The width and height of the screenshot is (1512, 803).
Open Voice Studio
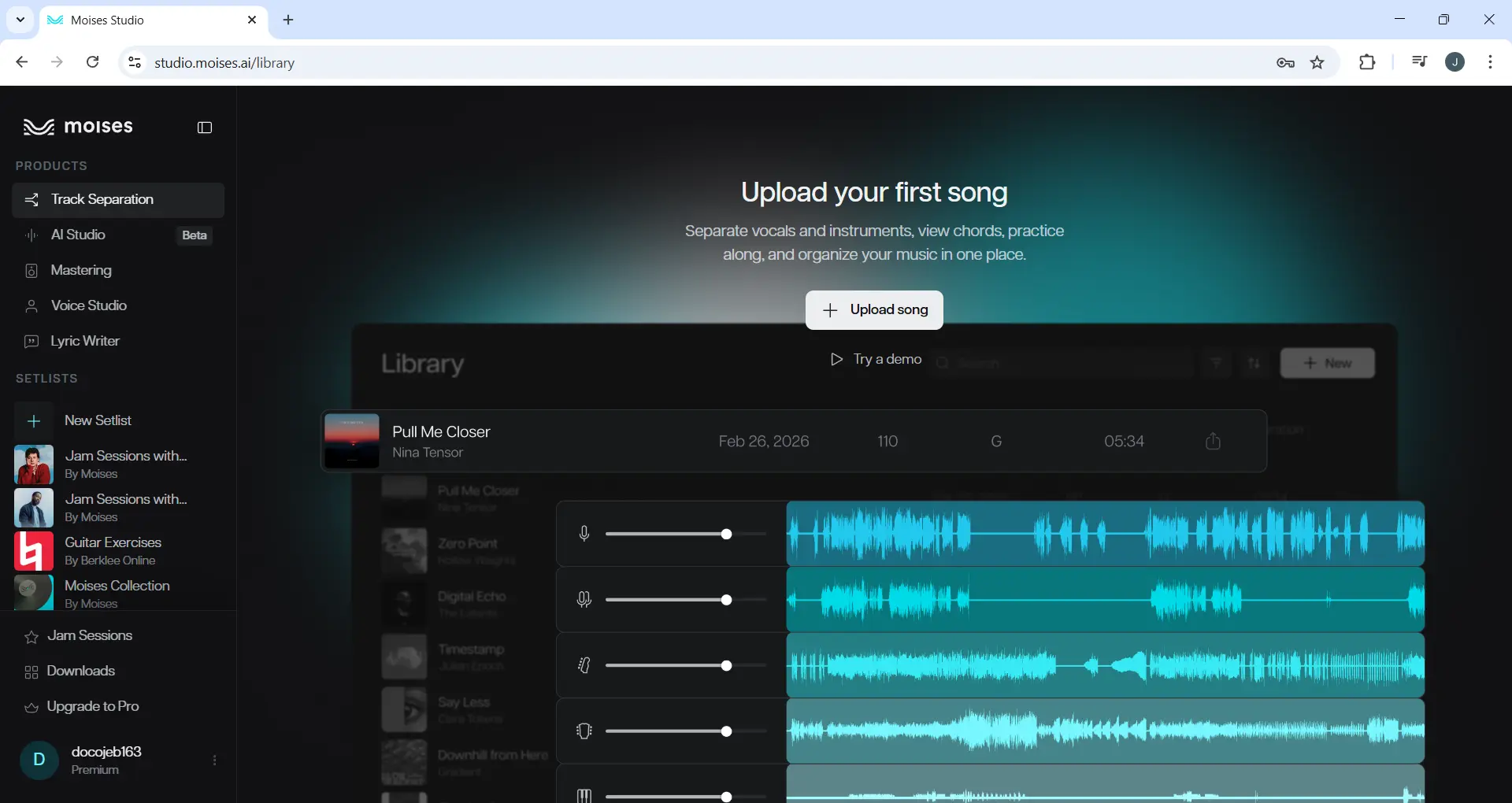pyautogui.click(x=118, y=306)
